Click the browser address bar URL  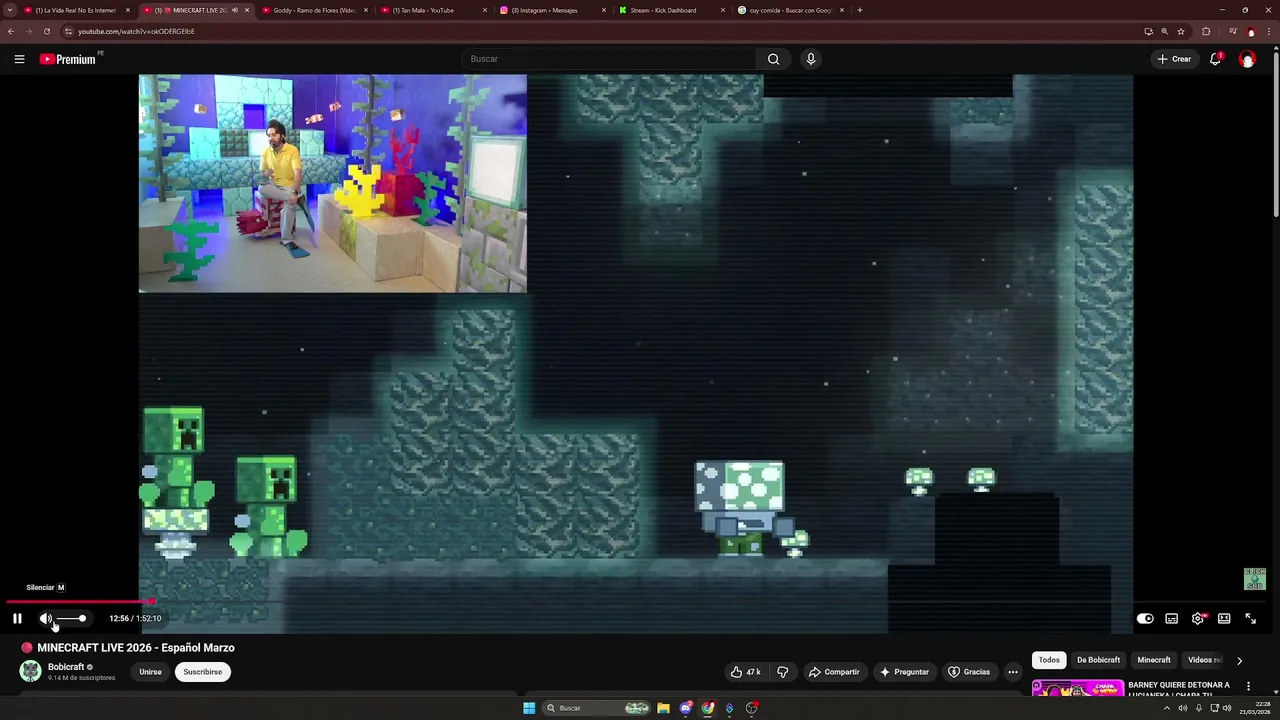[136, 31]
